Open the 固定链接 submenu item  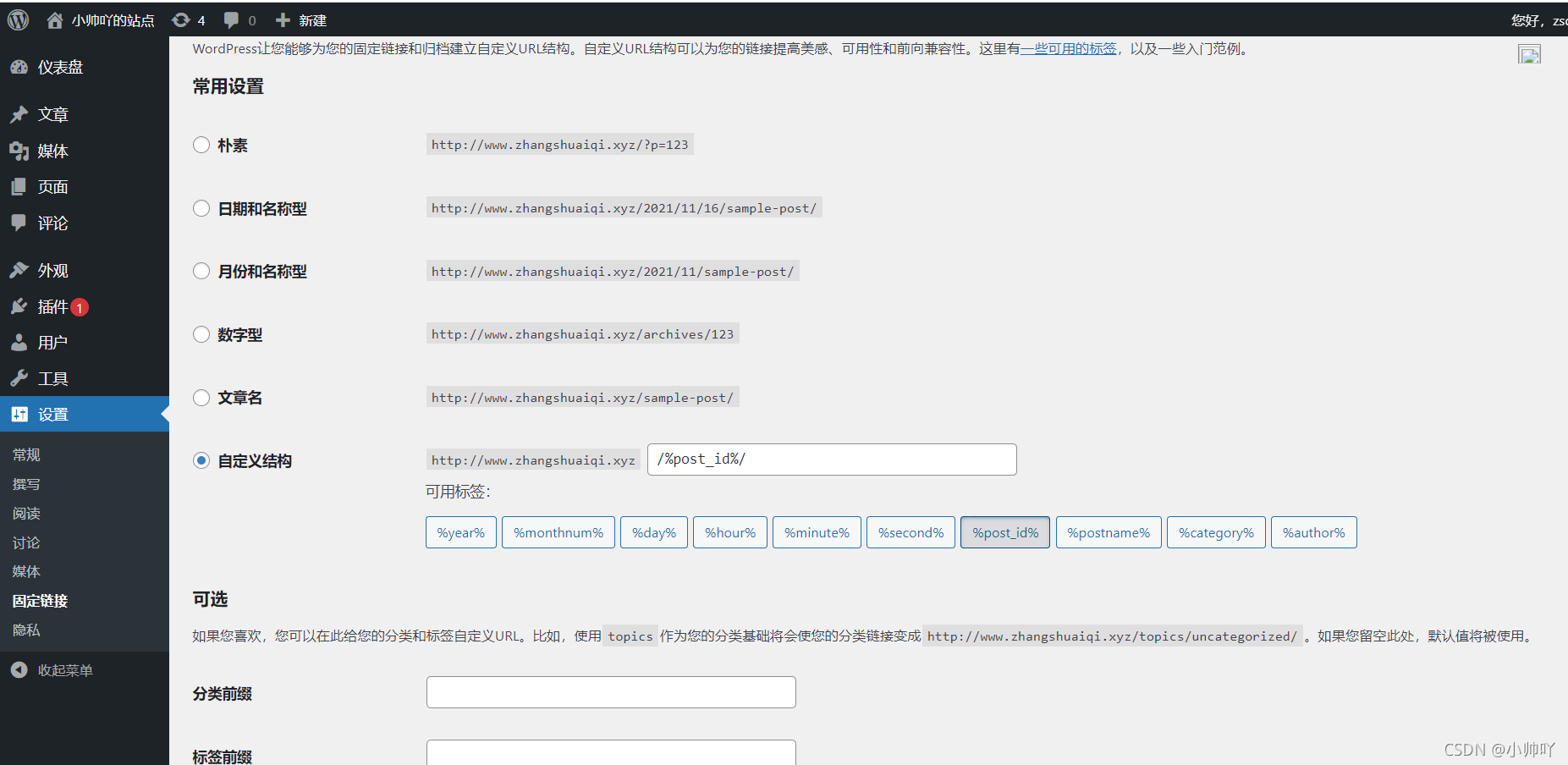pos(40,601)
